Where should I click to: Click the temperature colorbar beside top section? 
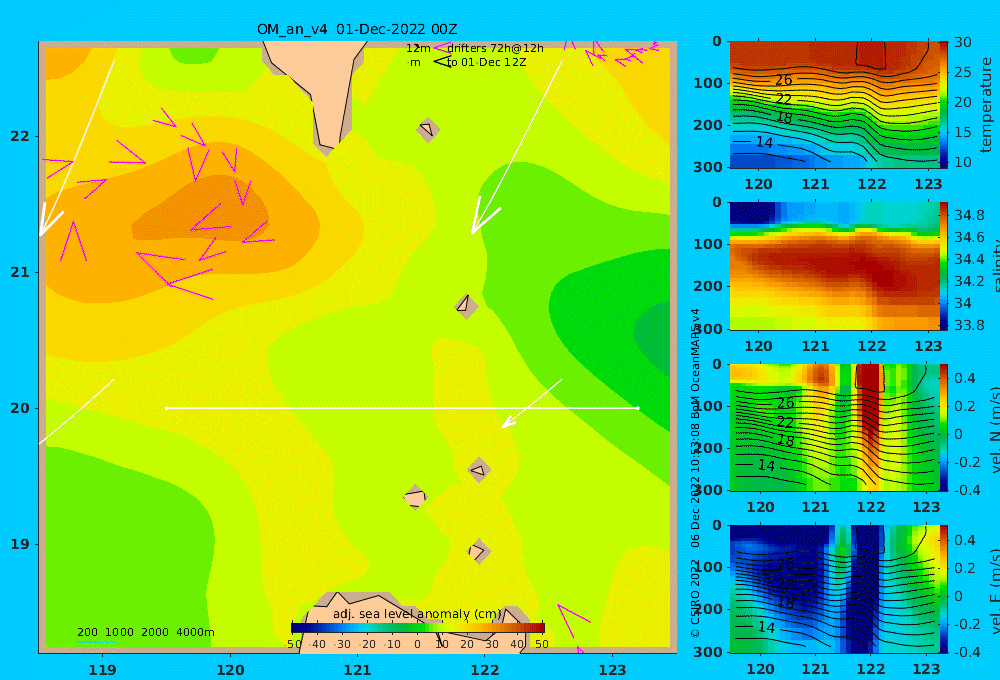tap(943, 105)
